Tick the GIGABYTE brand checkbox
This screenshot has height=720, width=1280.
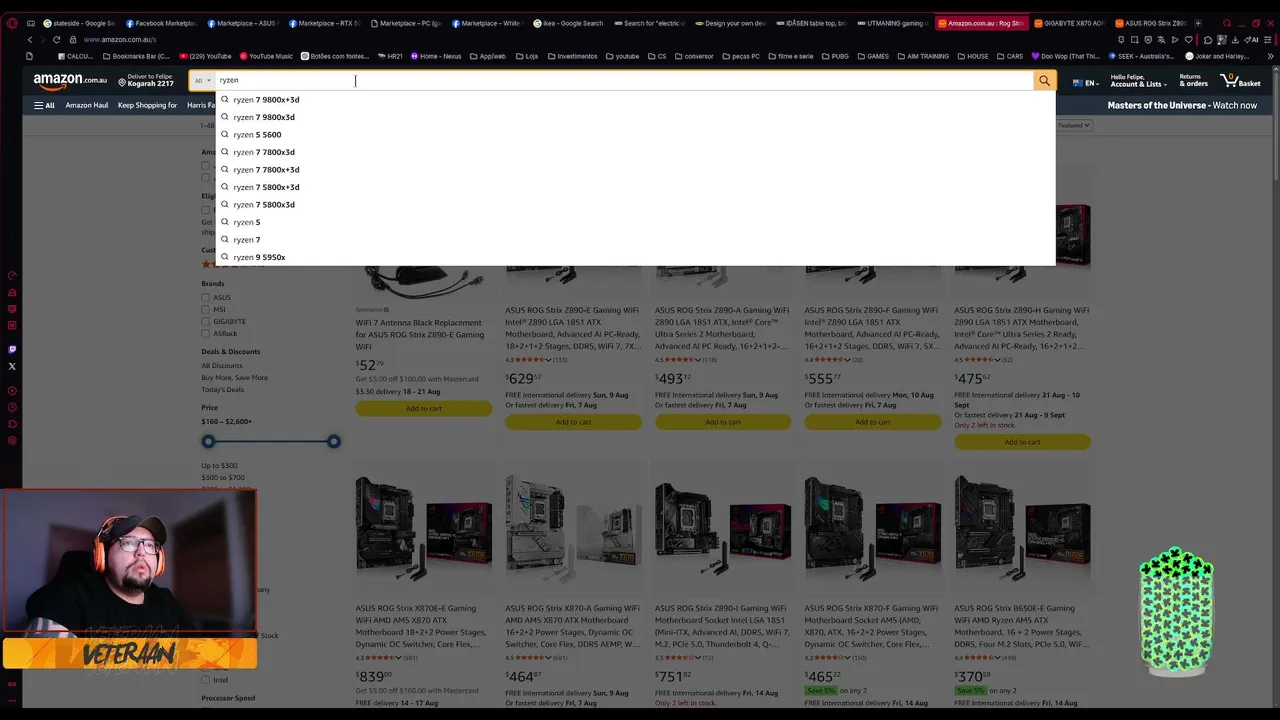(x=205, y=322)
